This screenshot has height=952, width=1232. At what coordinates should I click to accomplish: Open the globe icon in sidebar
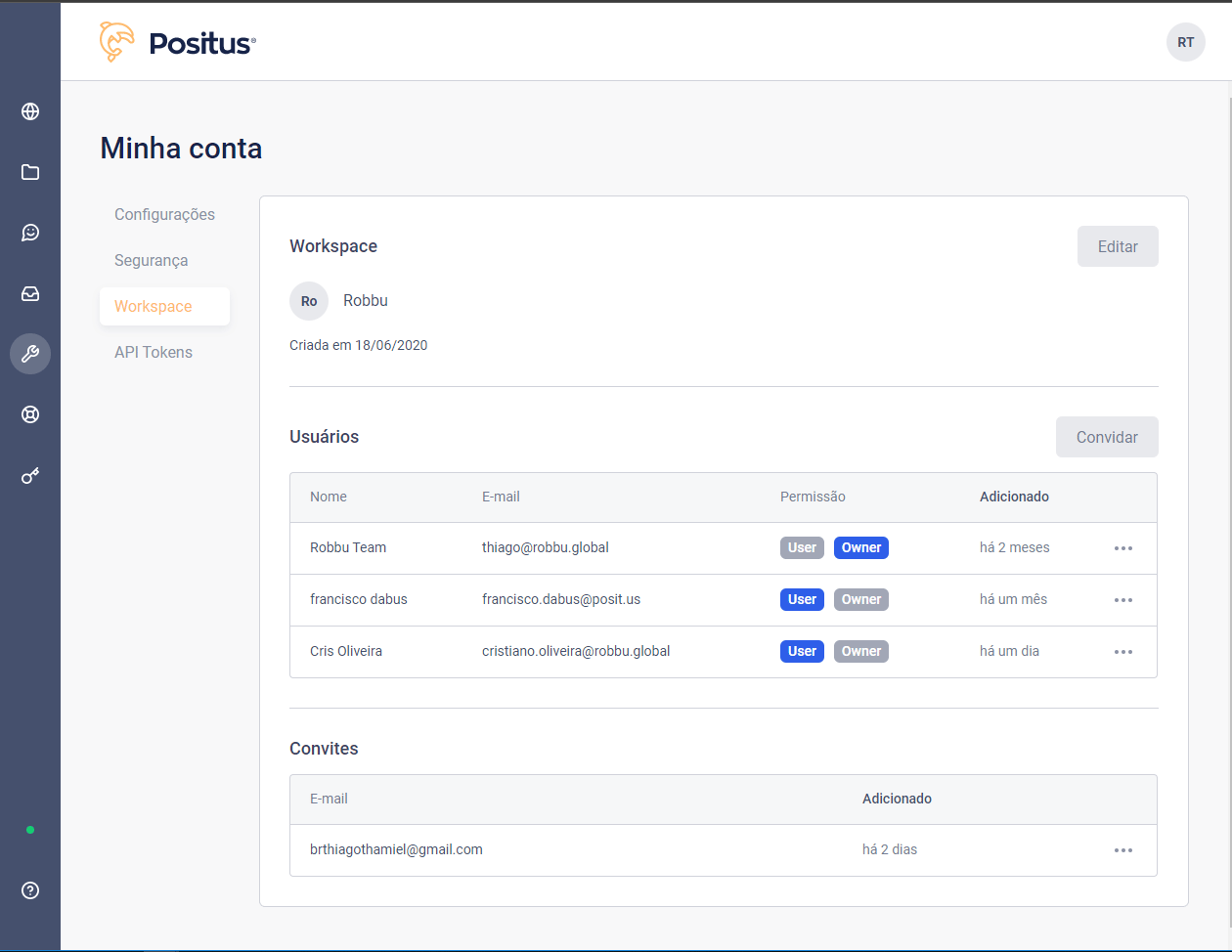(30, 111)
